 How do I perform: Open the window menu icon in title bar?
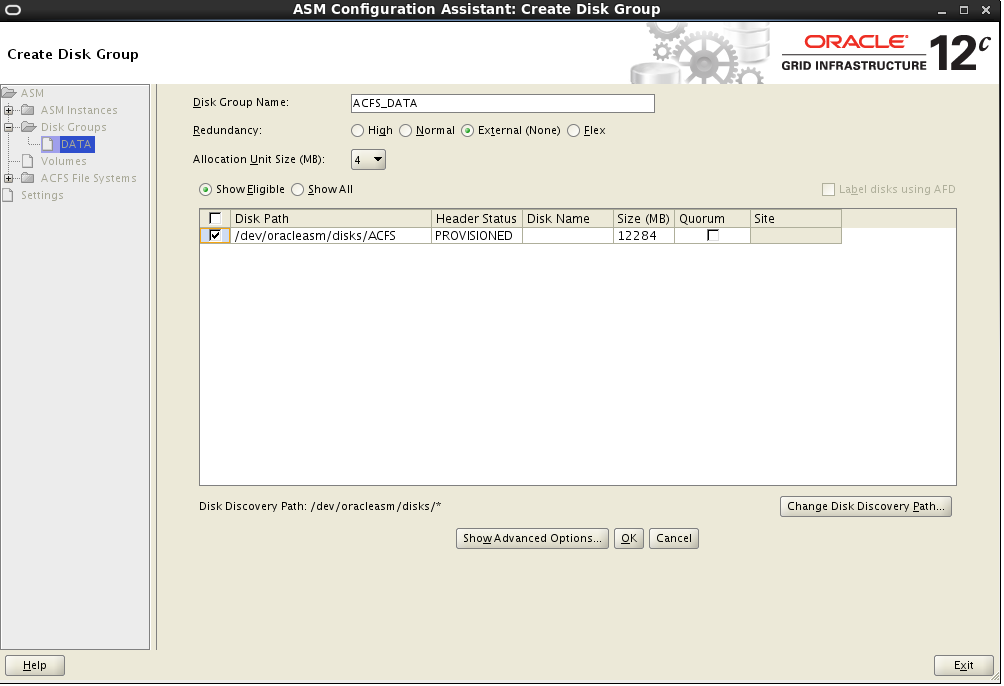point(13,10)
